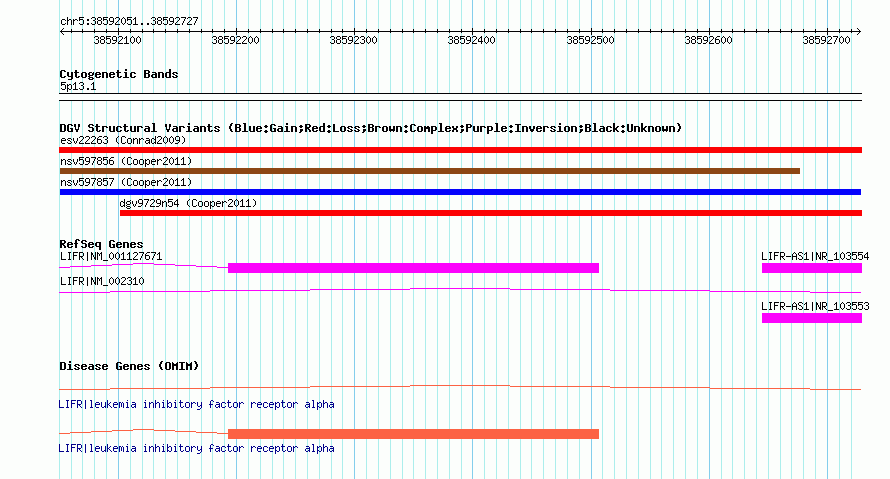
Task: Click the LIFR-AS1|NR_103554 gene label
Action: coord(815,257)
